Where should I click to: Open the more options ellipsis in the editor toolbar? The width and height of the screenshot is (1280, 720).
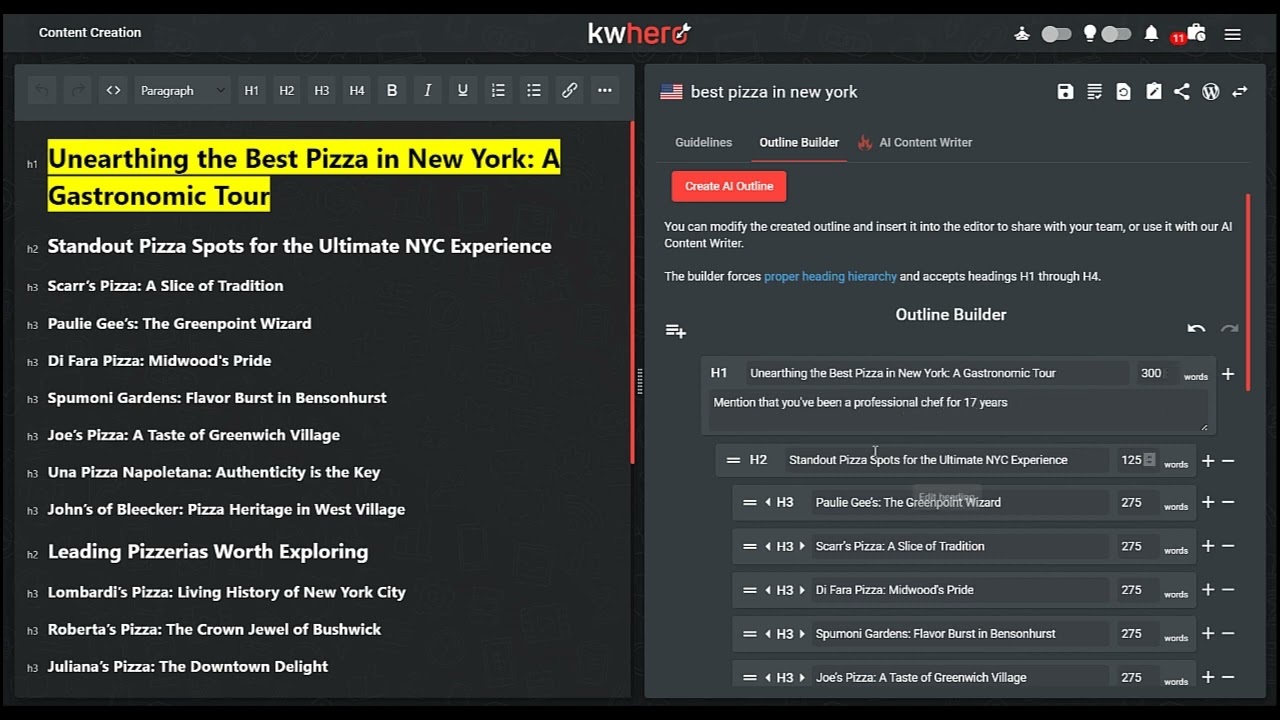(x=605, y=90)
